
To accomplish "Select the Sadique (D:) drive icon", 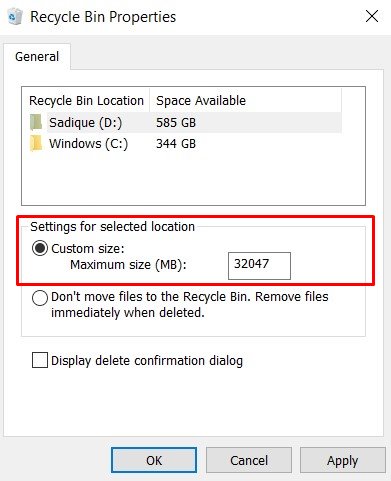I will click(36, 122).
